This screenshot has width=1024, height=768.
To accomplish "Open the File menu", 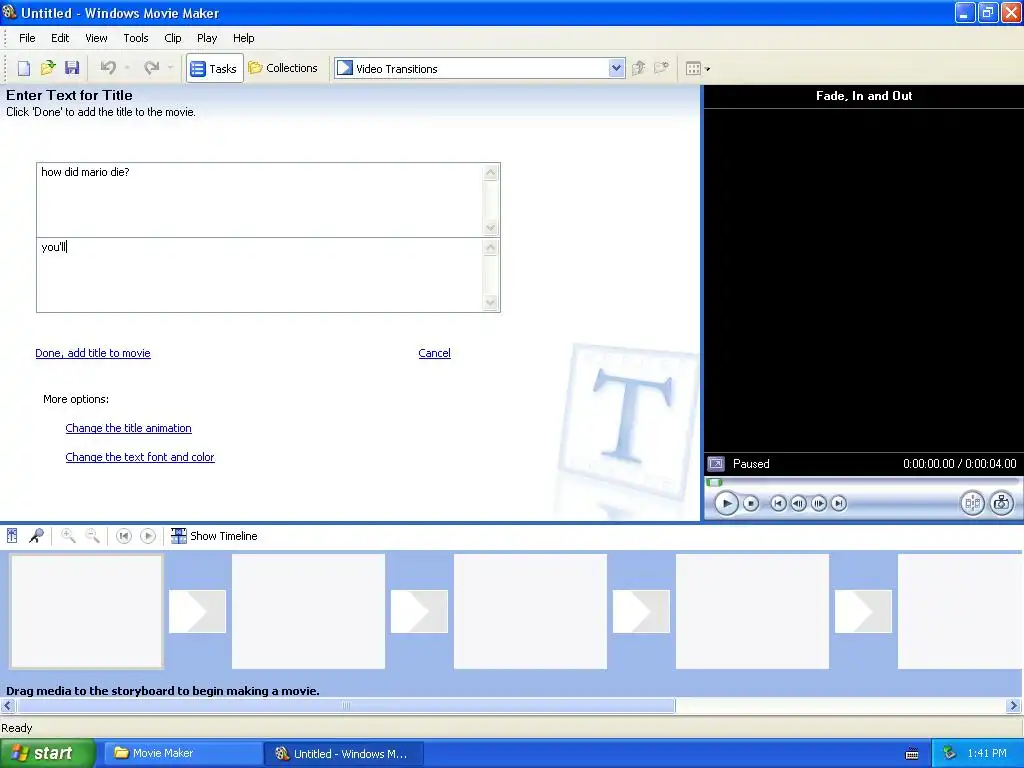I will coord(27,38).
